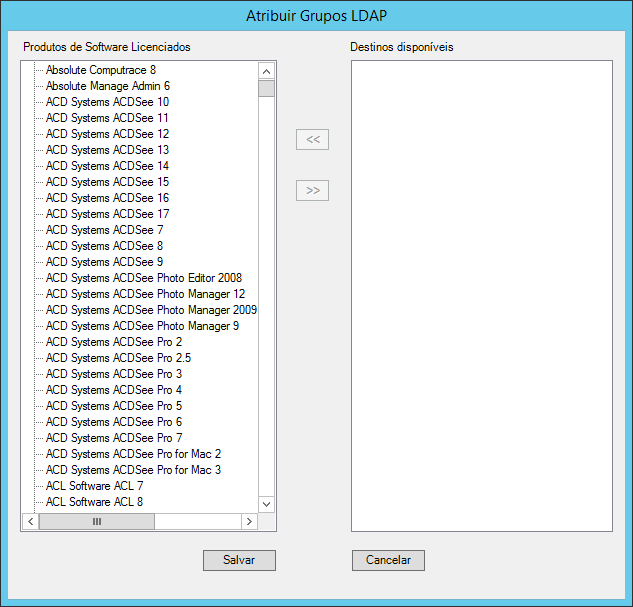Click the horizontal scrollbar thumb
The height and width of the screenshot is (607, 633).
pyautogui.click(x=97, y=521)
